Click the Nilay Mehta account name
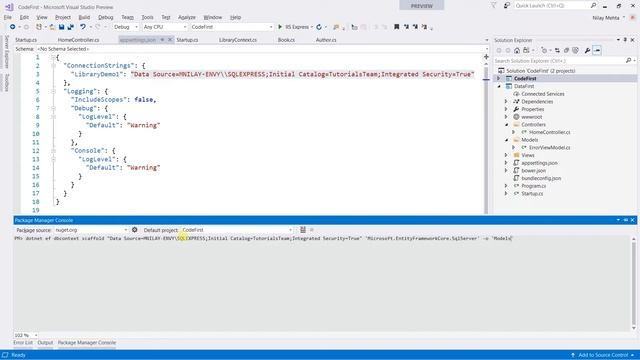 pyautogui.click(x=606, y=18)
